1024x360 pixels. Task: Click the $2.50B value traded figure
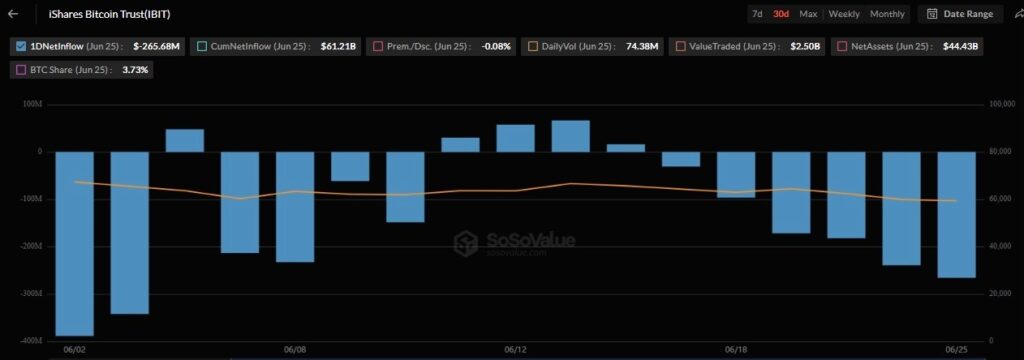[x=806, y=46]
